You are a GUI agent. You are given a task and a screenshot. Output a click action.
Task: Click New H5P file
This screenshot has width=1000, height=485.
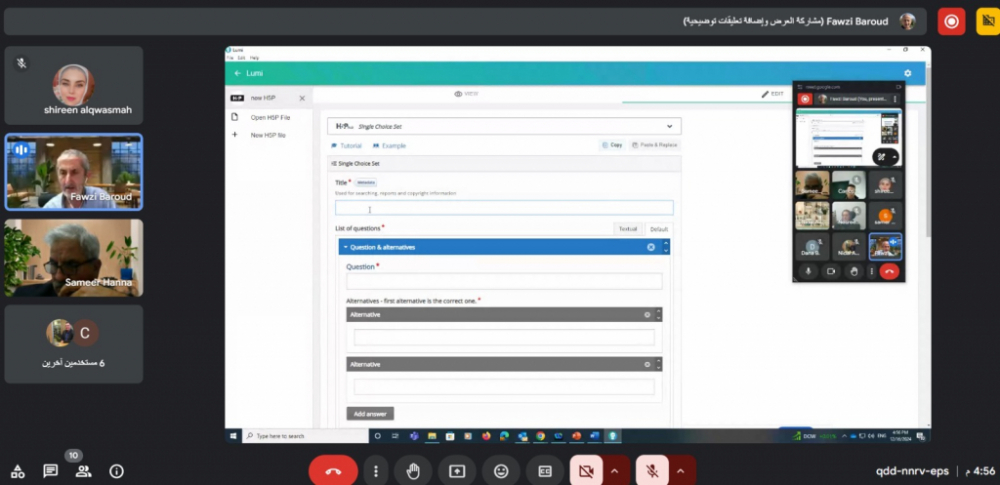click(x=268, y=135)
